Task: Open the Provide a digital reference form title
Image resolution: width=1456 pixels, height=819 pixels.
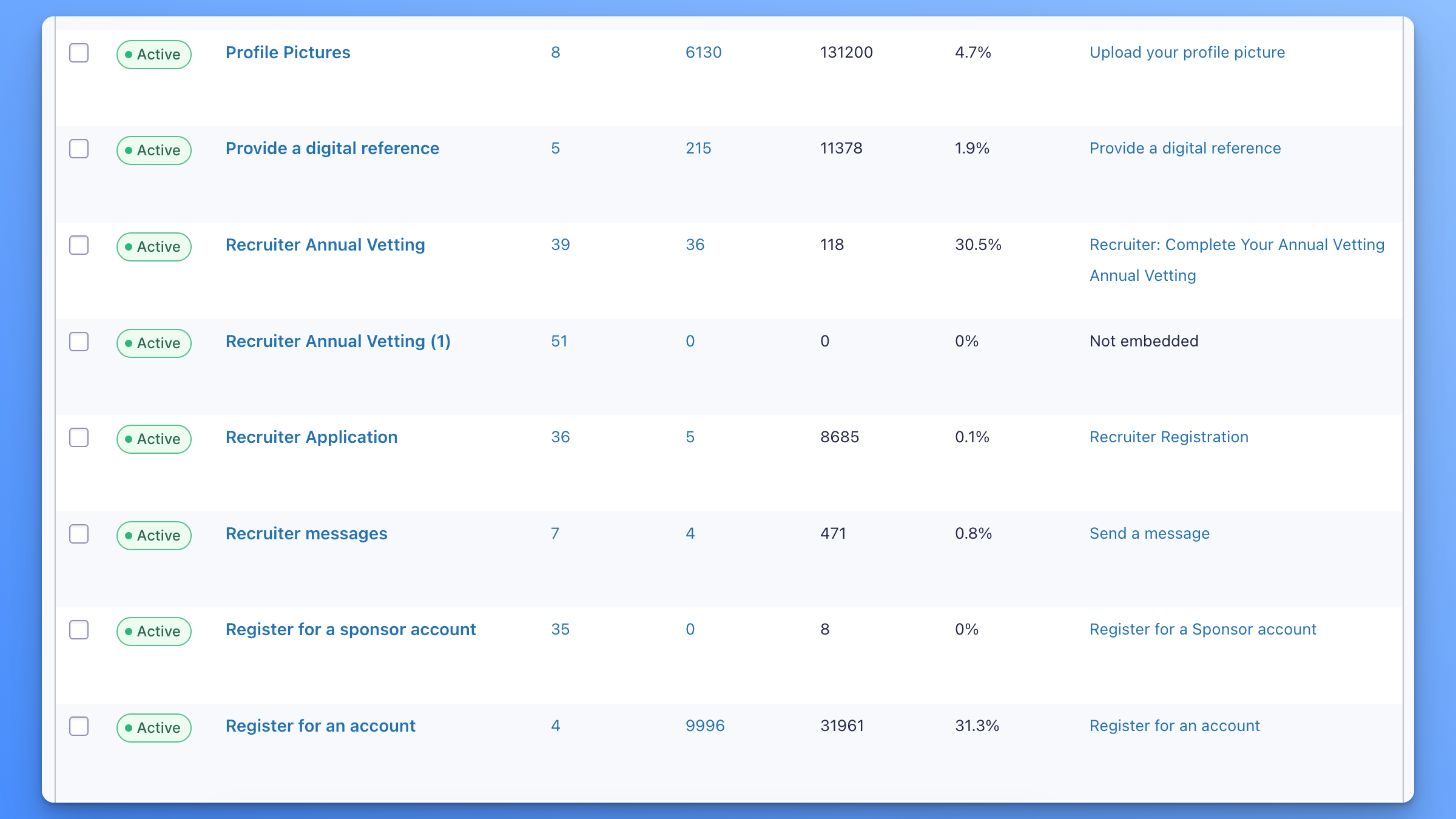Action: [332, 148]
